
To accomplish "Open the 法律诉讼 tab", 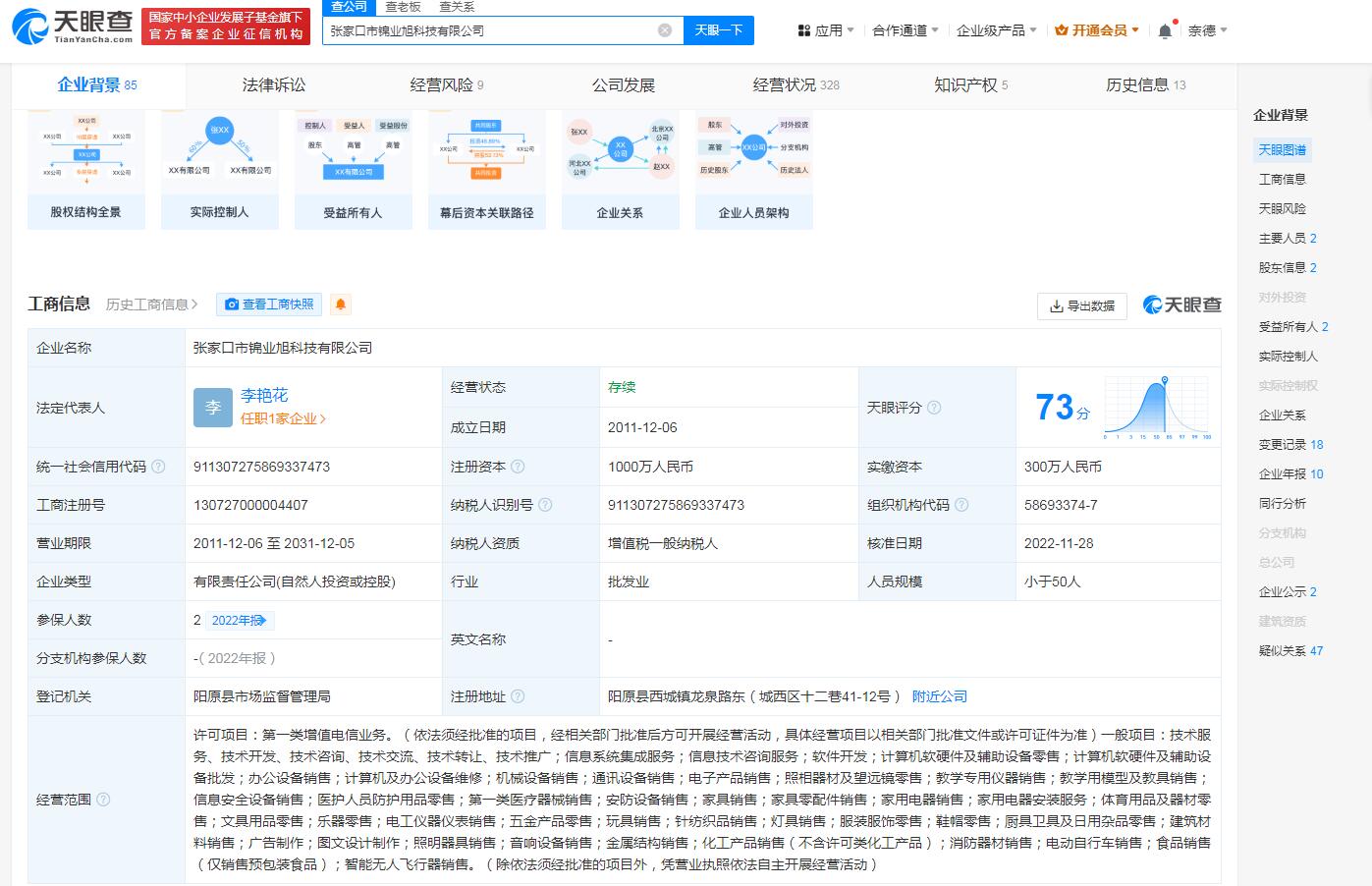I will 274,85.
